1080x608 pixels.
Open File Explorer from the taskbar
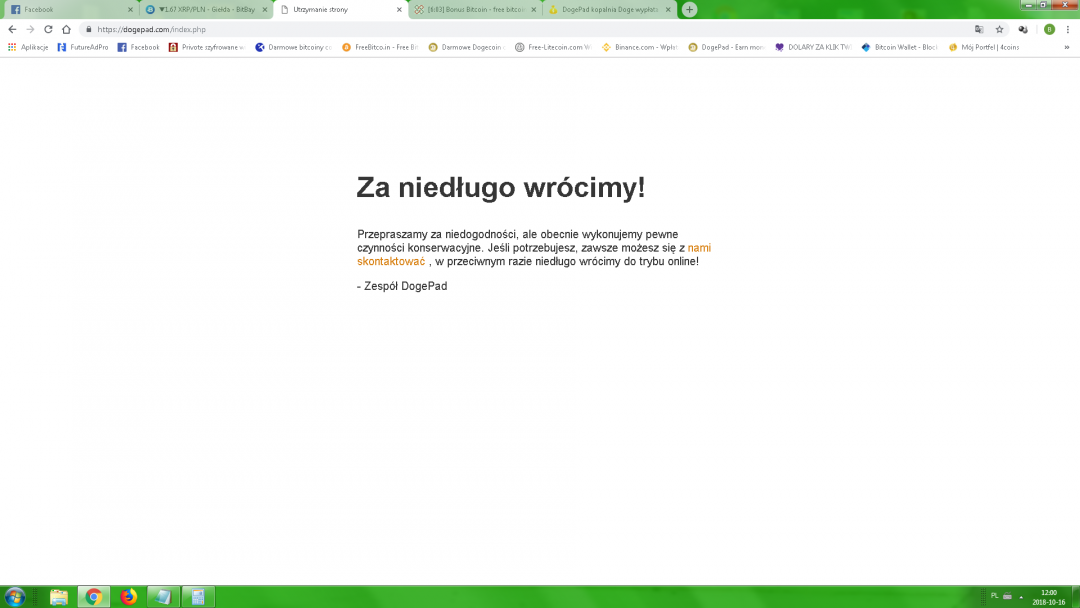tap(59, 597)
